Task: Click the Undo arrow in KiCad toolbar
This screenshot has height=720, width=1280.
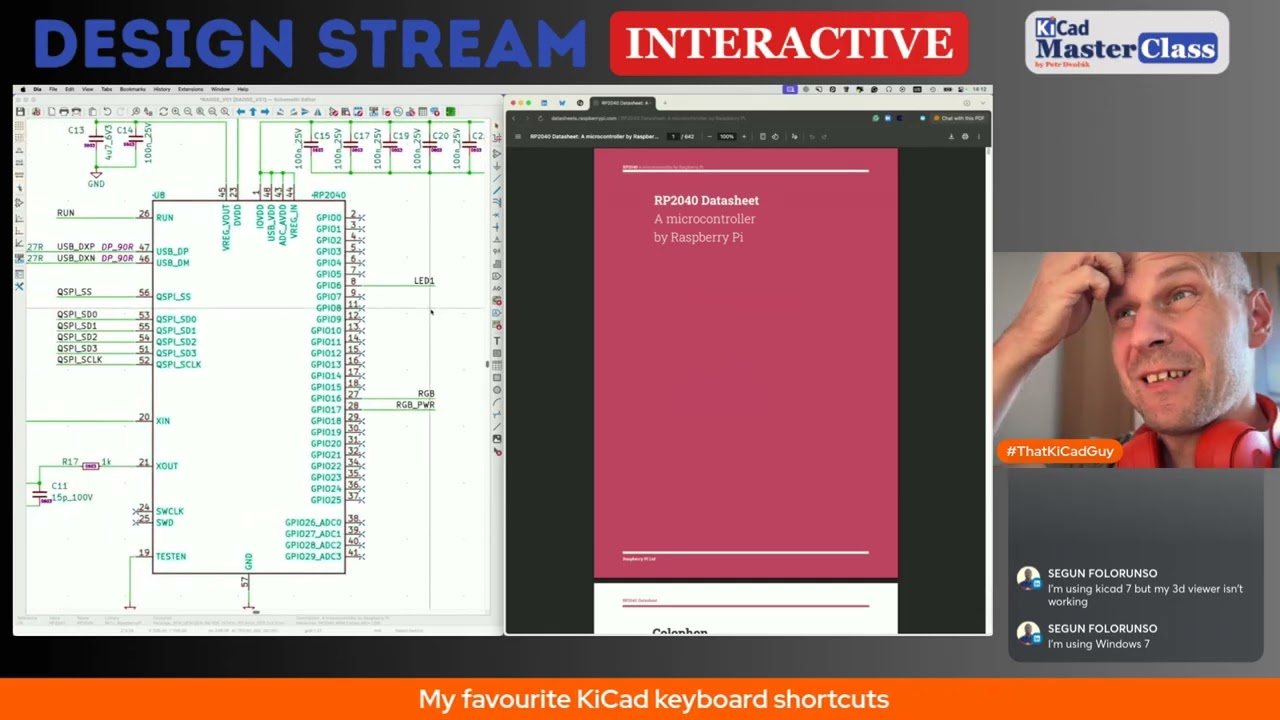Action: pos(108,112)
